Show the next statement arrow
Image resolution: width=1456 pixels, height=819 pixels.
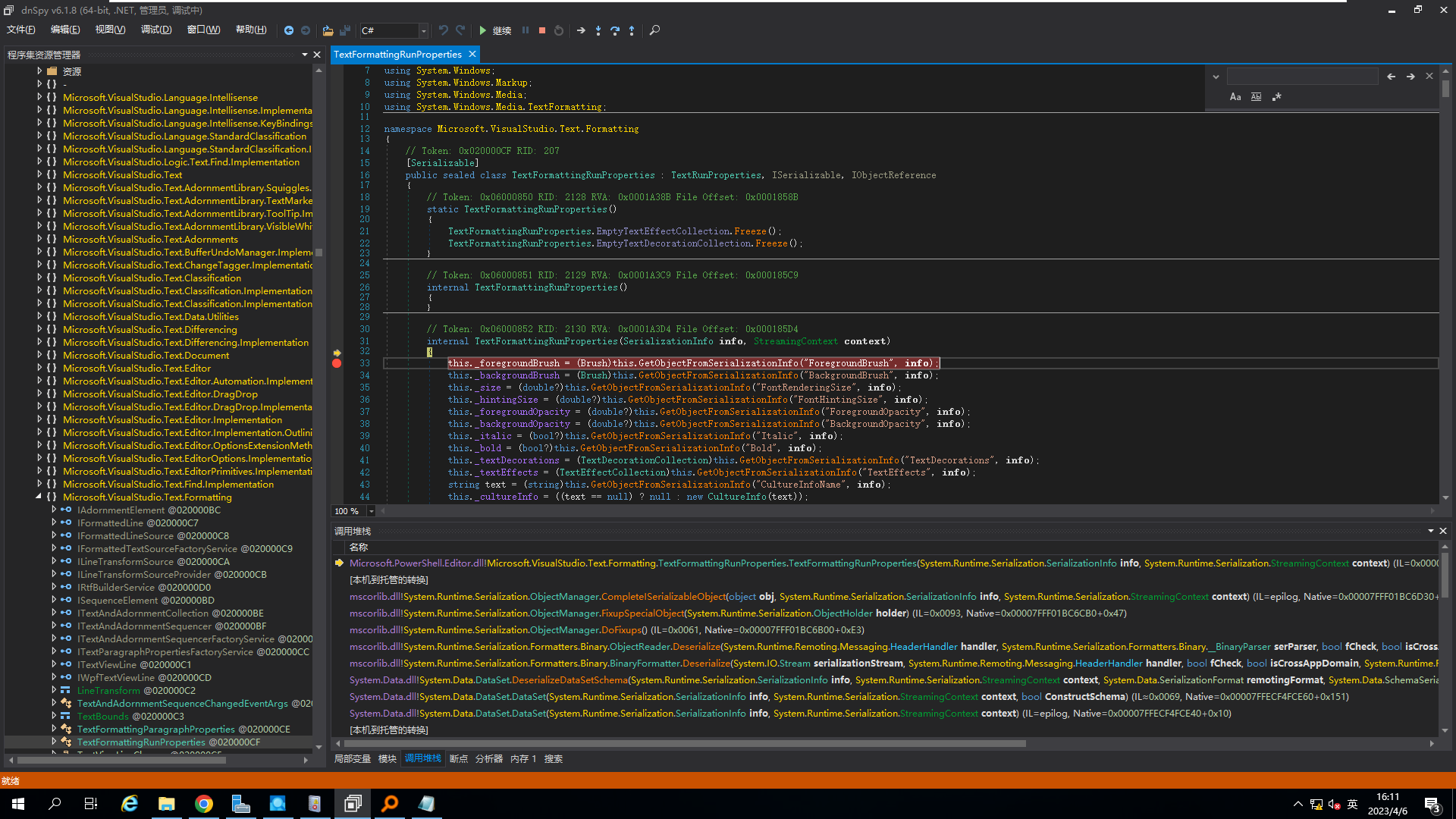coord(581,30)
